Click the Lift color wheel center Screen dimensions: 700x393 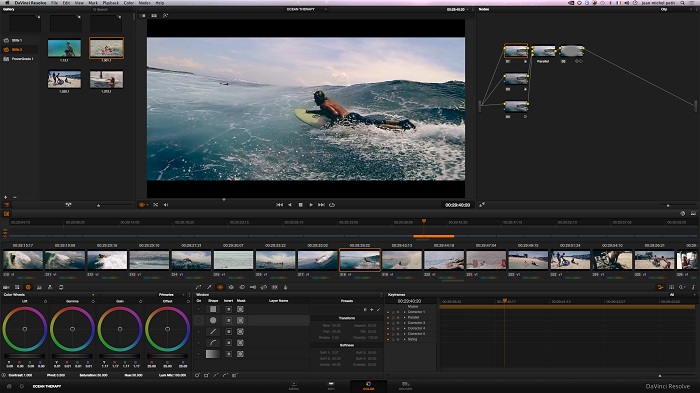(25, 329)
